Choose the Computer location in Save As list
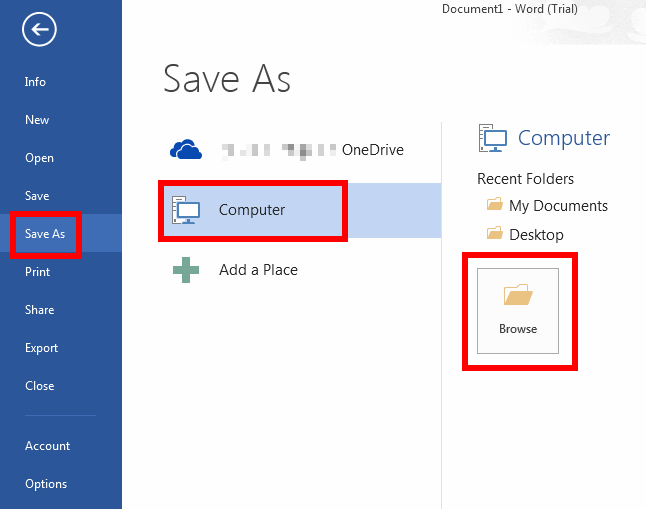The image size is (646, 509). pyautogui.click(x=252, y=210)
